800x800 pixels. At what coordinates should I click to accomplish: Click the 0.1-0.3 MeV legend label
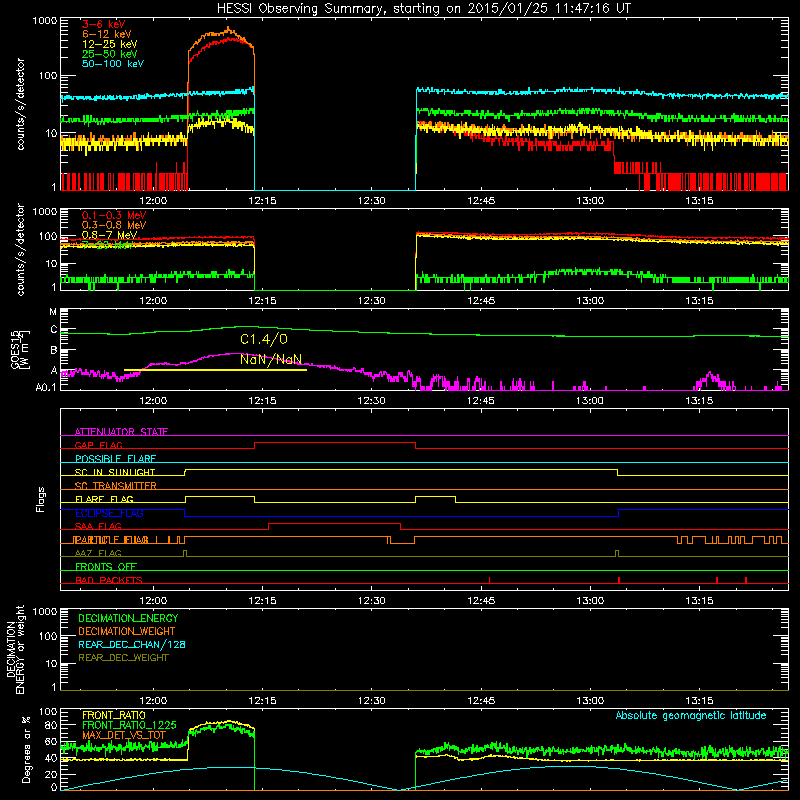click(x=114, y=215)
